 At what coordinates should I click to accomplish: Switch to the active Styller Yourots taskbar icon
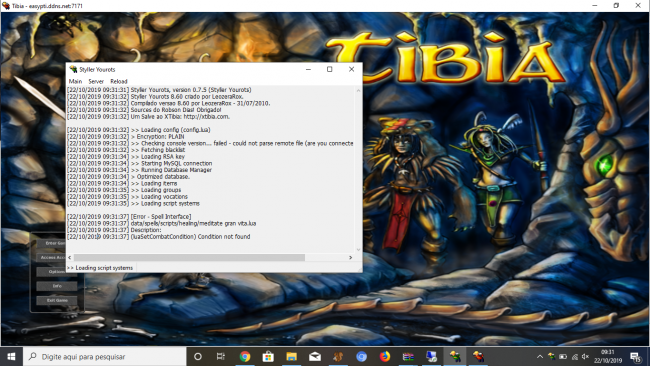[x=455, y=356]
